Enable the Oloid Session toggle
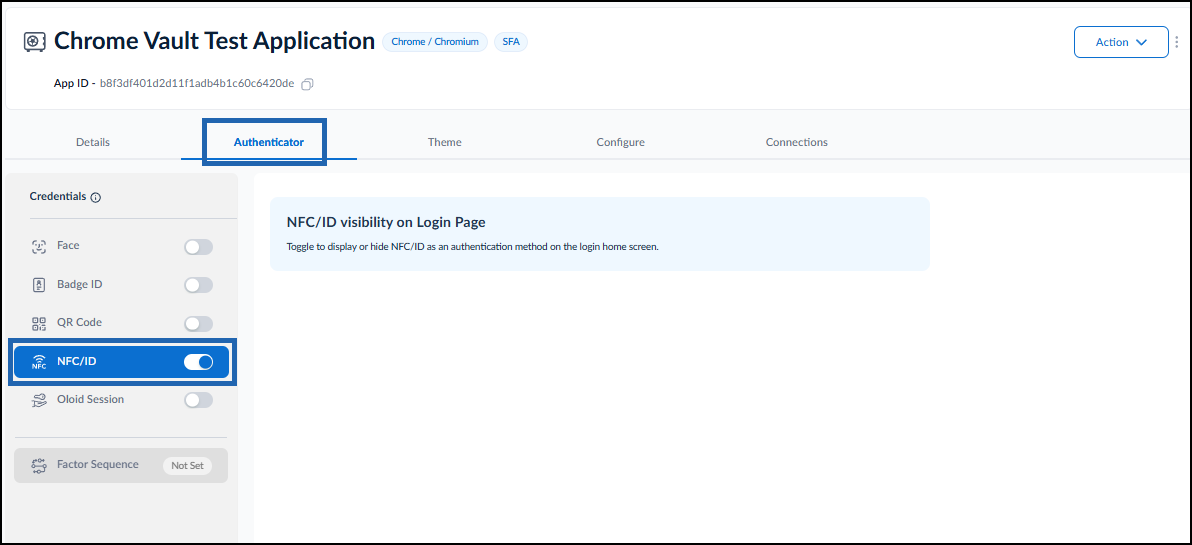1192x545 pixels. pyautogui.click(x=198, y=400)
